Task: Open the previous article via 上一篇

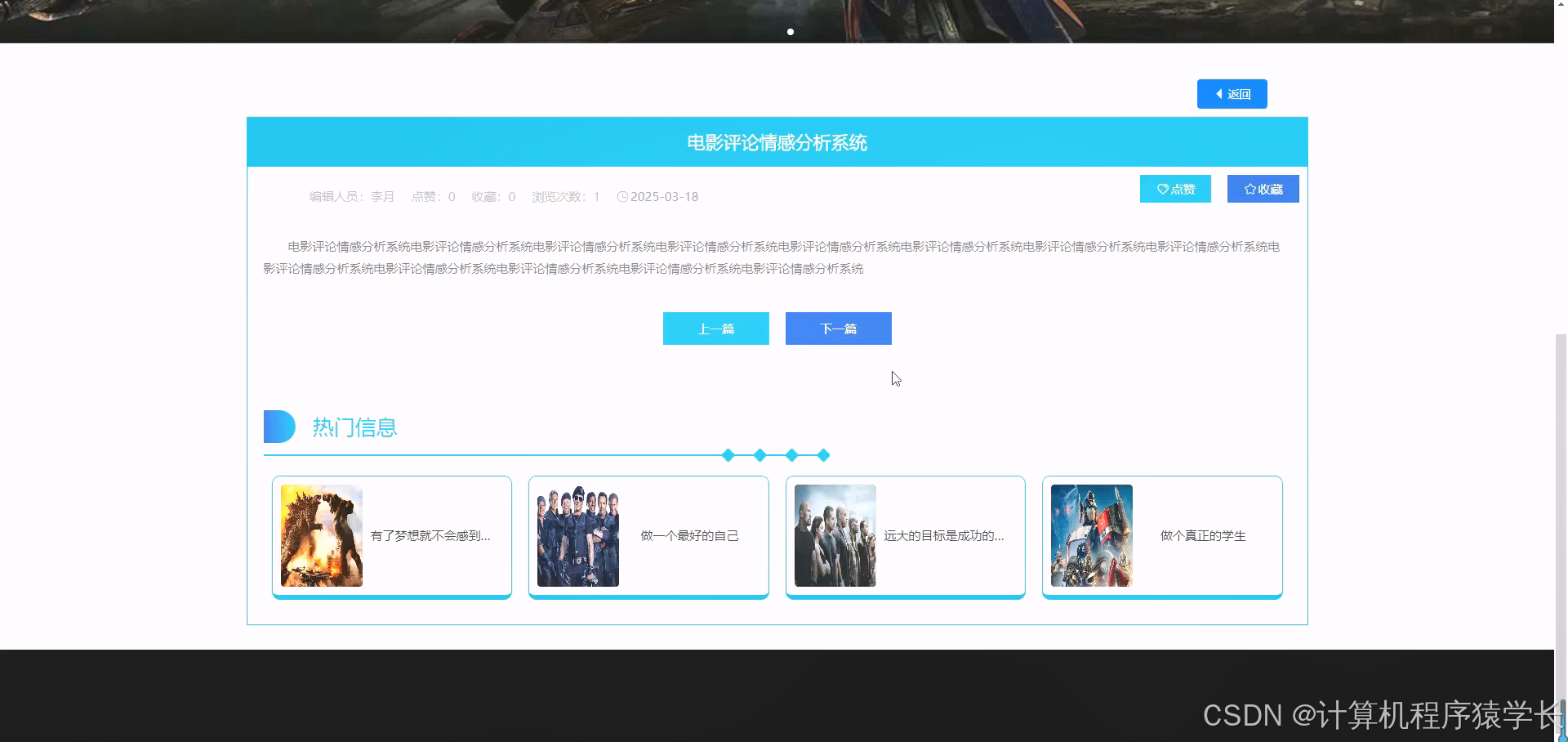Action: (716, 329)
